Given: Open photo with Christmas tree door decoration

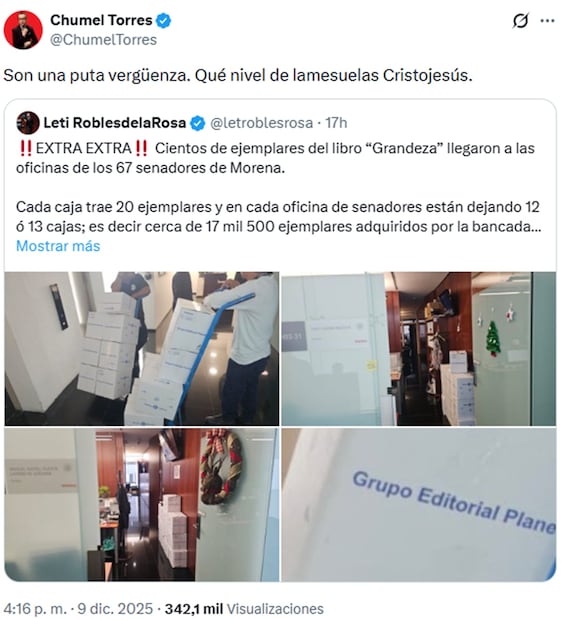Looking at the screenshot, I should (419, 348).
